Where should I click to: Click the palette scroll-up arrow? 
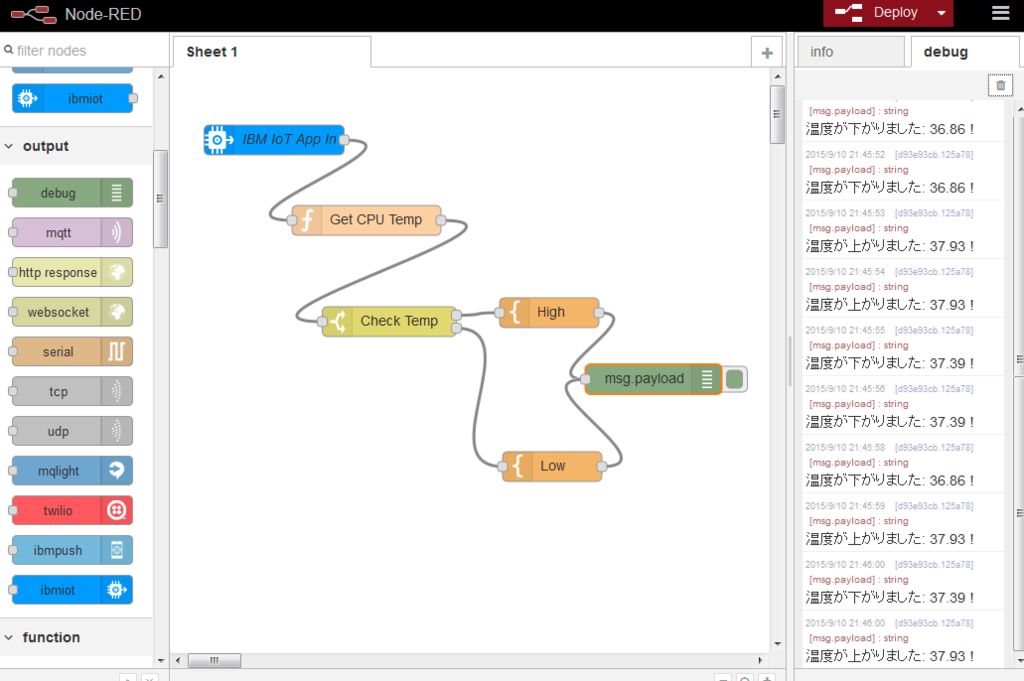pyautogui.click(x=161, y=76)
